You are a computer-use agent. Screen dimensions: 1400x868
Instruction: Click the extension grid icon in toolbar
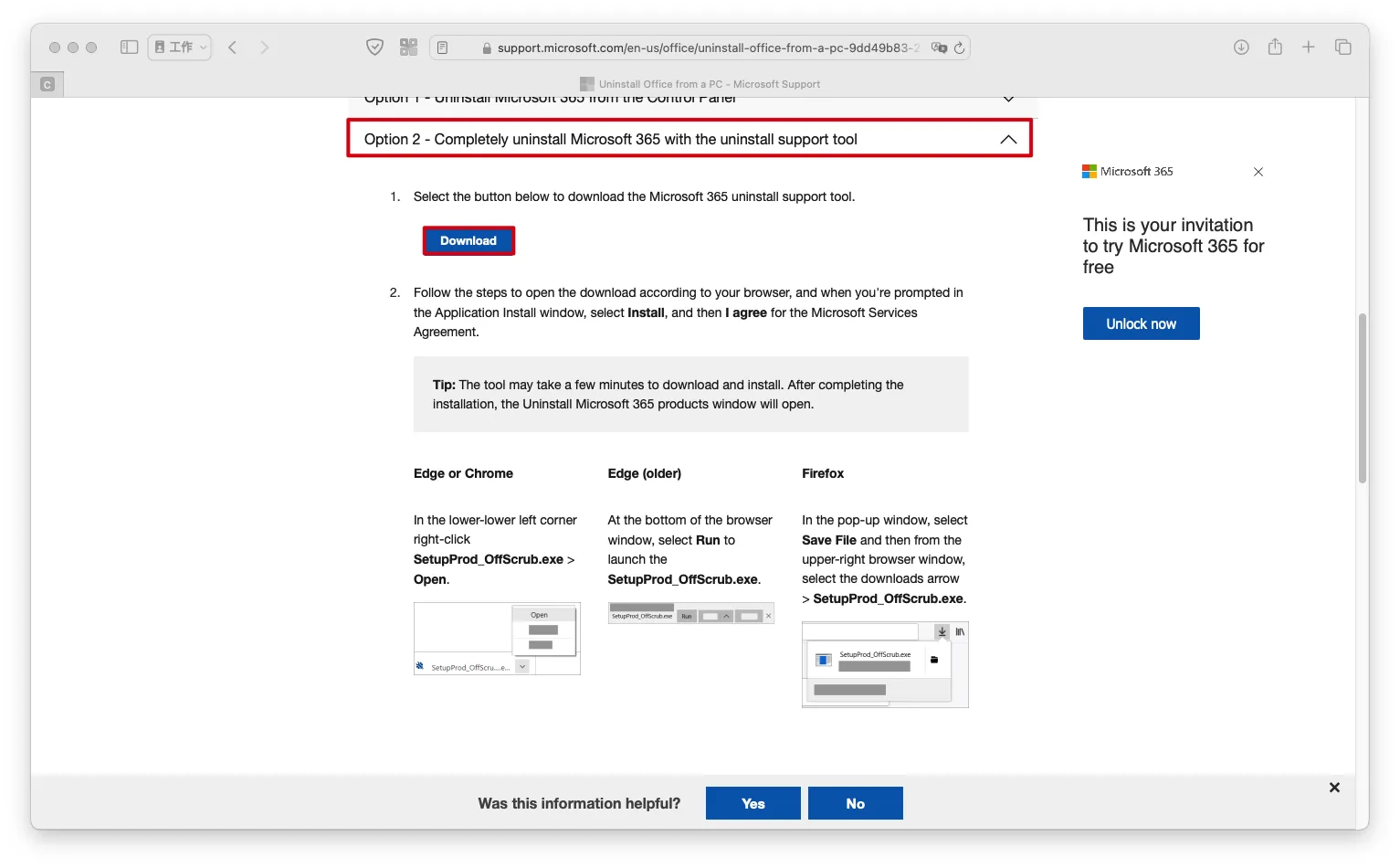408,48
